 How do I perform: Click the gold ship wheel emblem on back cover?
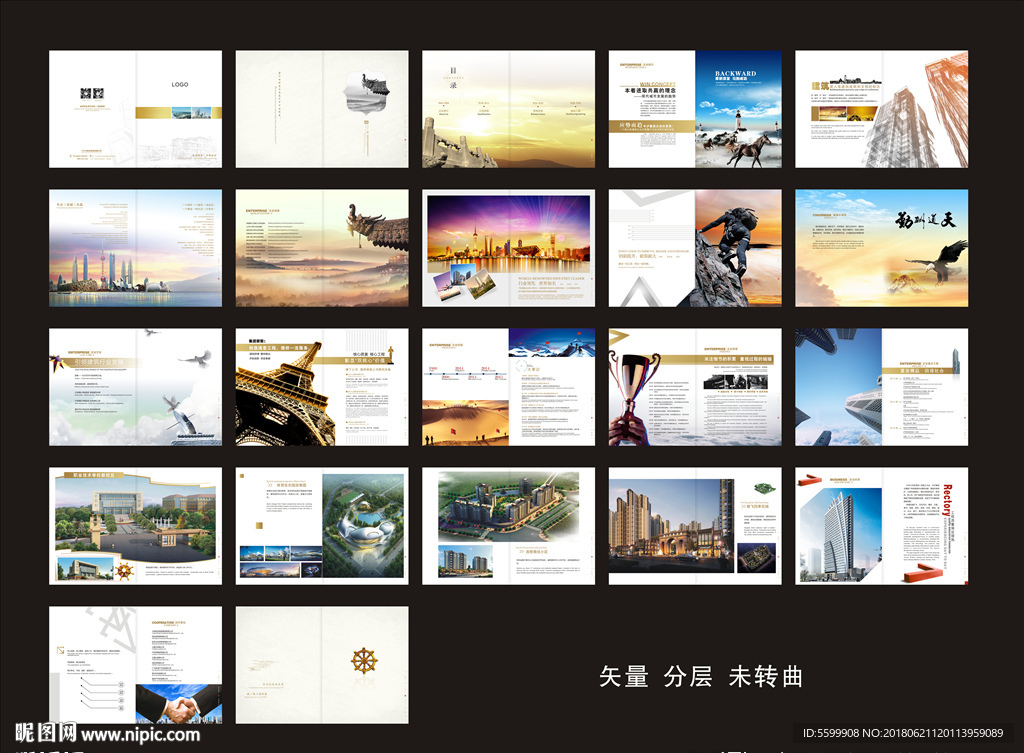click(364, 660)
